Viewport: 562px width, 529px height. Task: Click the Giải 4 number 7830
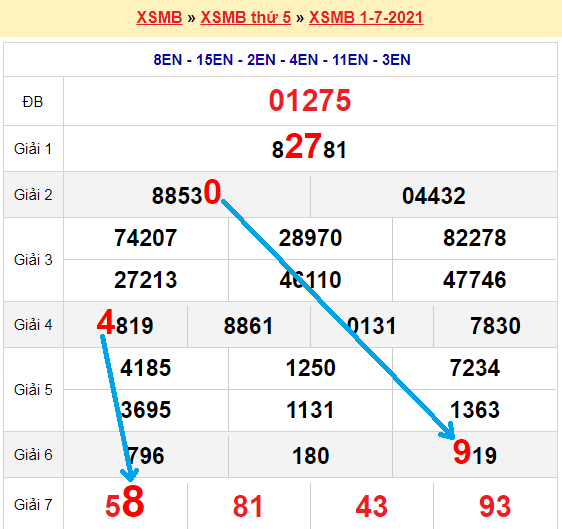tap(495, 326)
